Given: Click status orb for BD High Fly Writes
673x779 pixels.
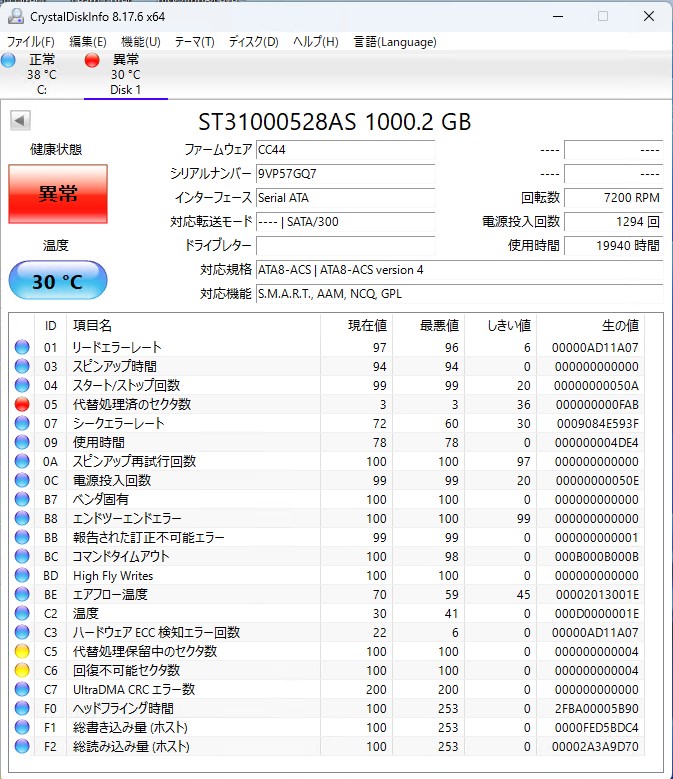Looking at the screenshot, I should (x=22, y=575).
